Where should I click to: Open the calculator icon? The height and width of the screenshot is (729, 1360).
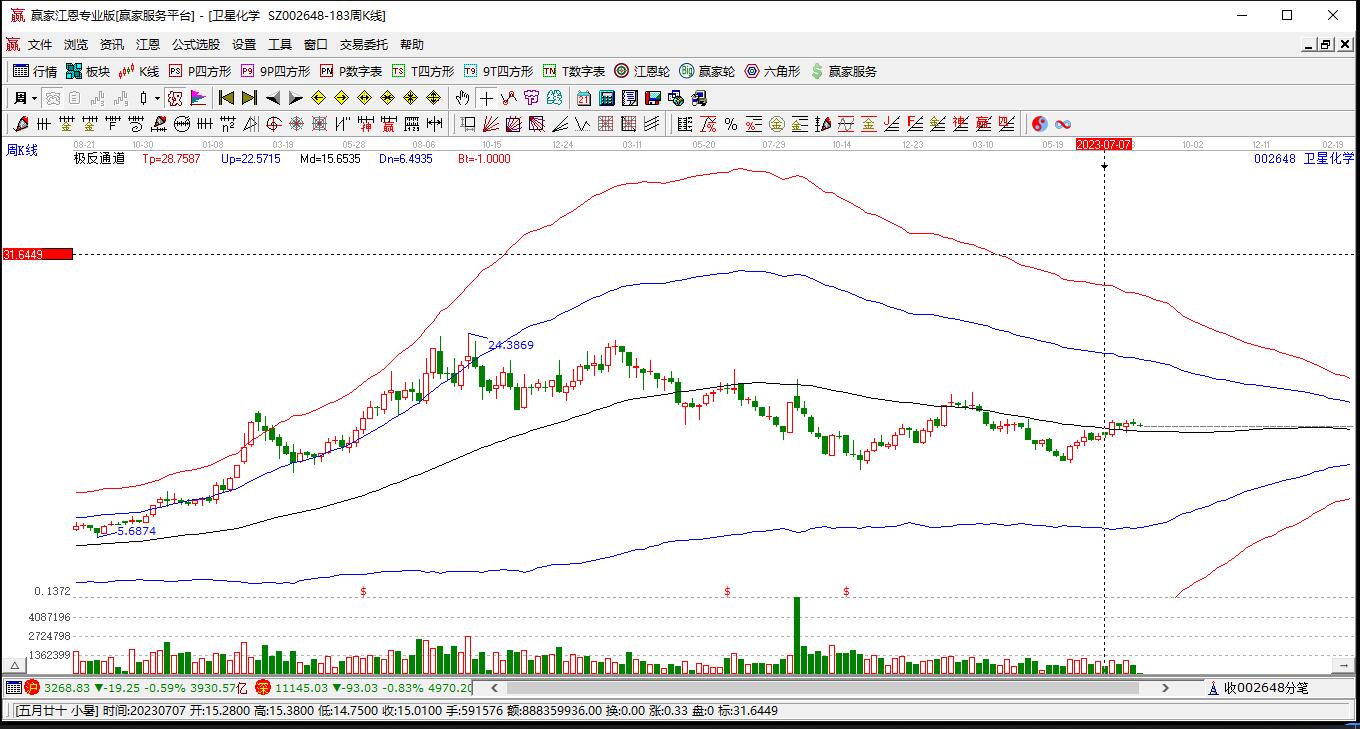(x=607, y=98)
